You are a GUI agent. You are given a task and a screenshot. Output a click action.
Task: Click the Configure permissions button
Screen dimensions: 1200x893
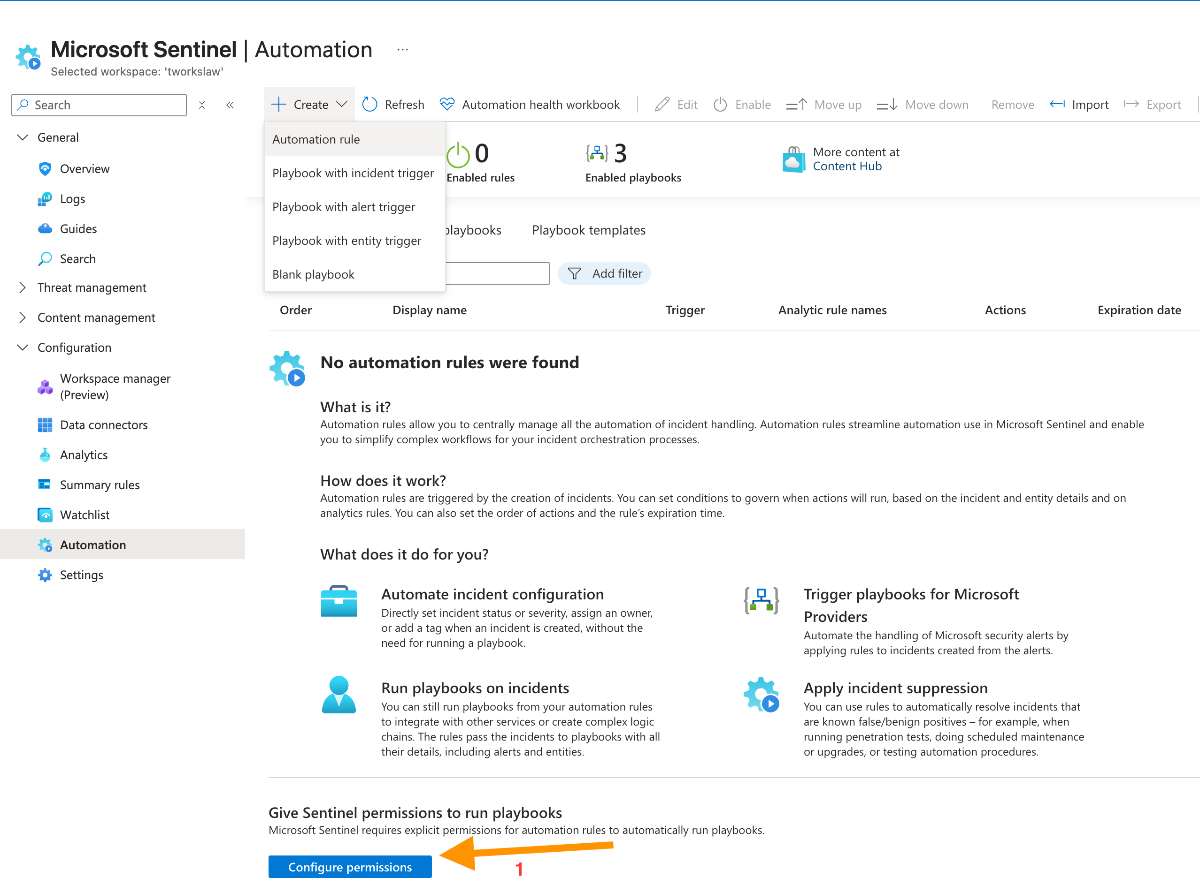pos(349,866)
